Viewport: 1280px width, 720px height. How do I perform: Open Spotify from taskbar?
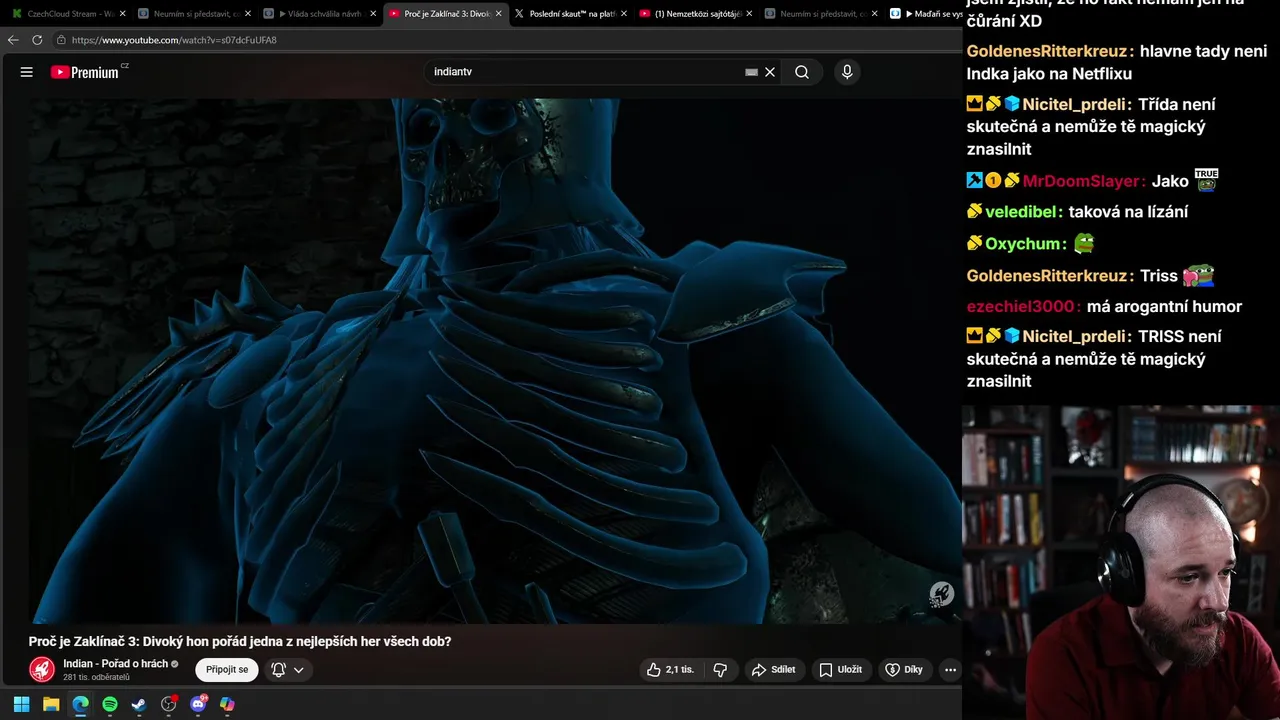110,704
